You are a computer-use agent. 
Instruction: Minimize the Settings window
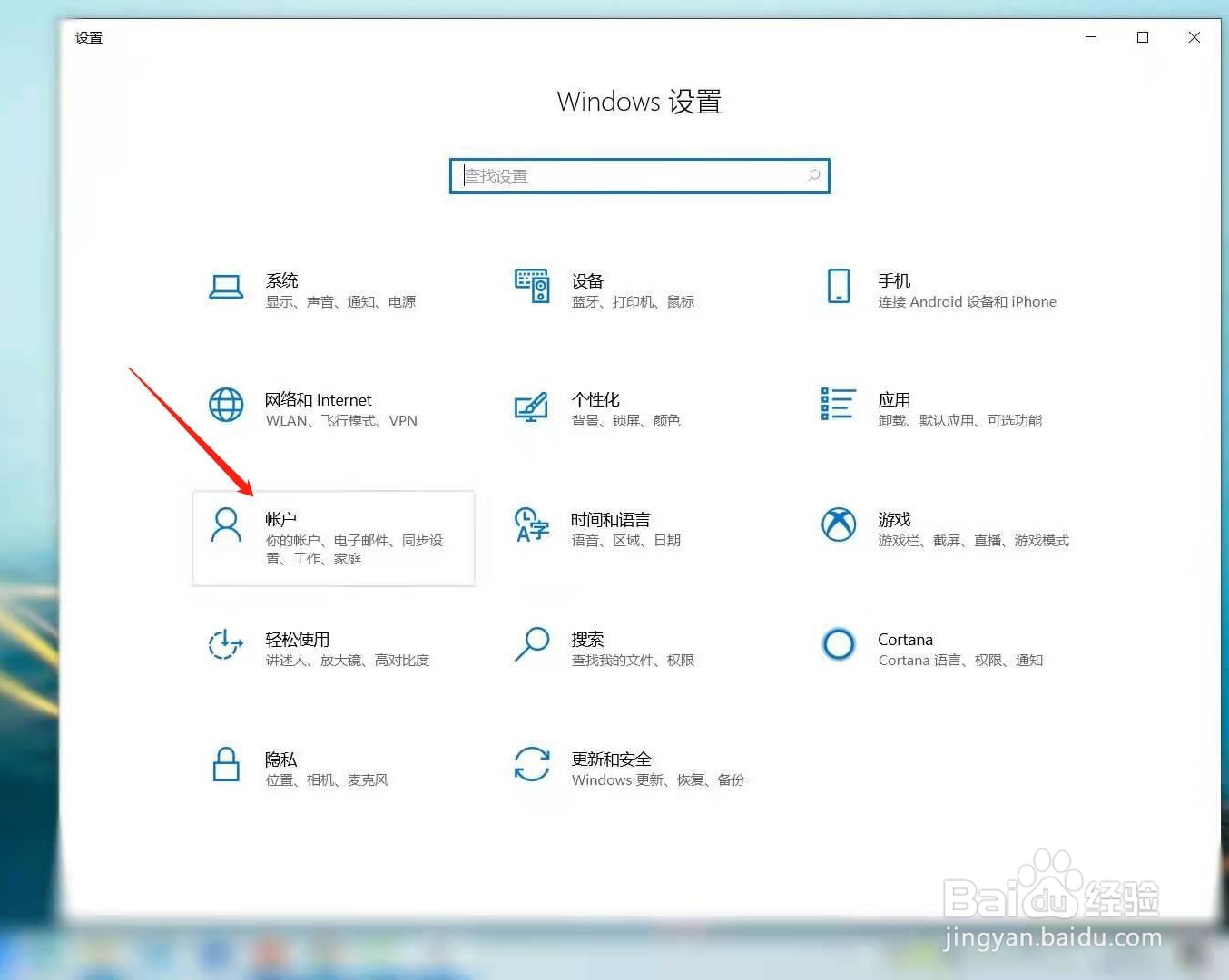1090,37
